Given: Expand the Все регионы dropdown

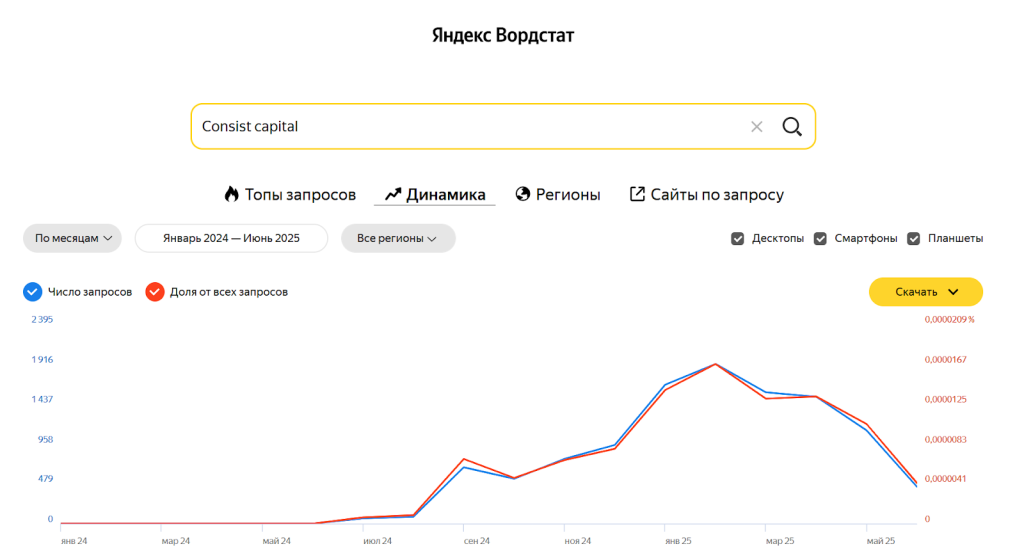Looking at the screenshot, I should [x=398, y=239].
